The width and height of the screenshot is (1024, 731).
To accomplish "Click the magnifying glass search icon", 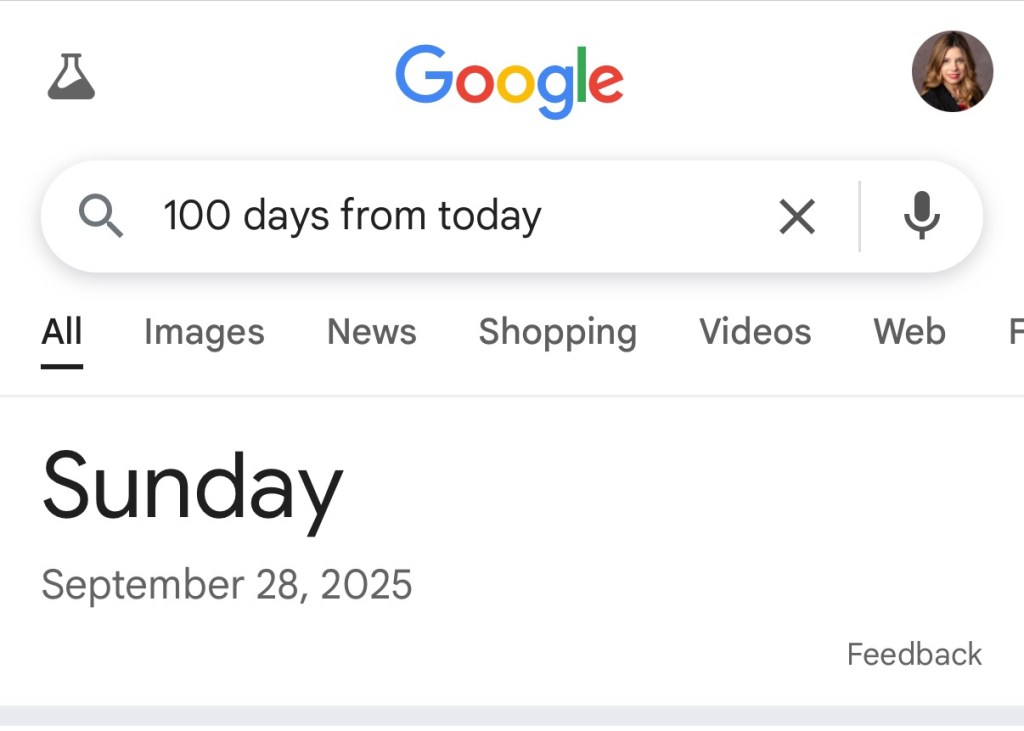I will coord(101,216).
